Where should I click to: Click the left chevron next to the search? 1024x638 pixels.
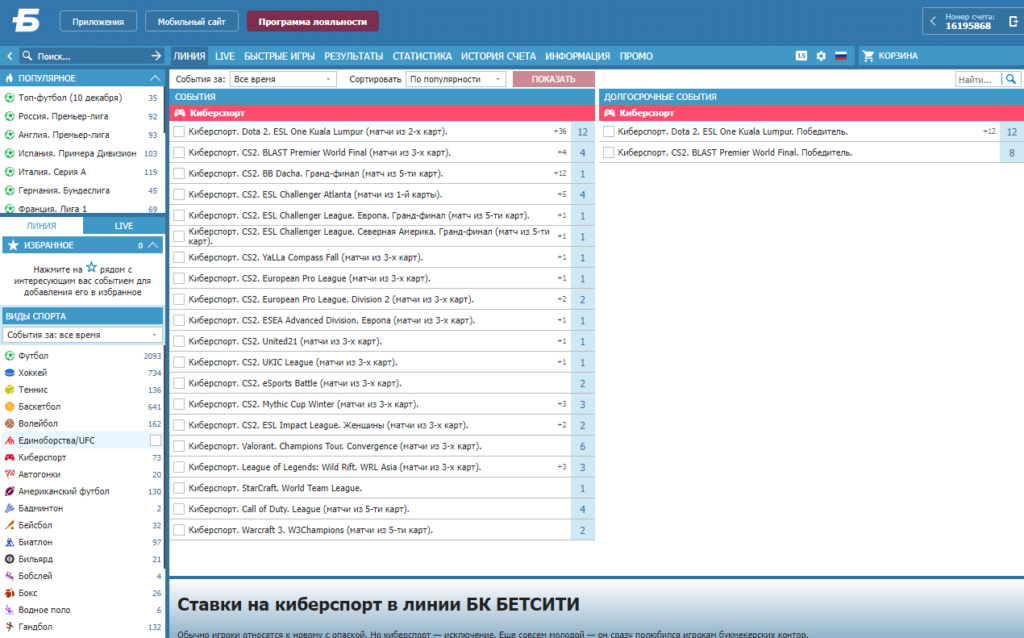point(10,56)
